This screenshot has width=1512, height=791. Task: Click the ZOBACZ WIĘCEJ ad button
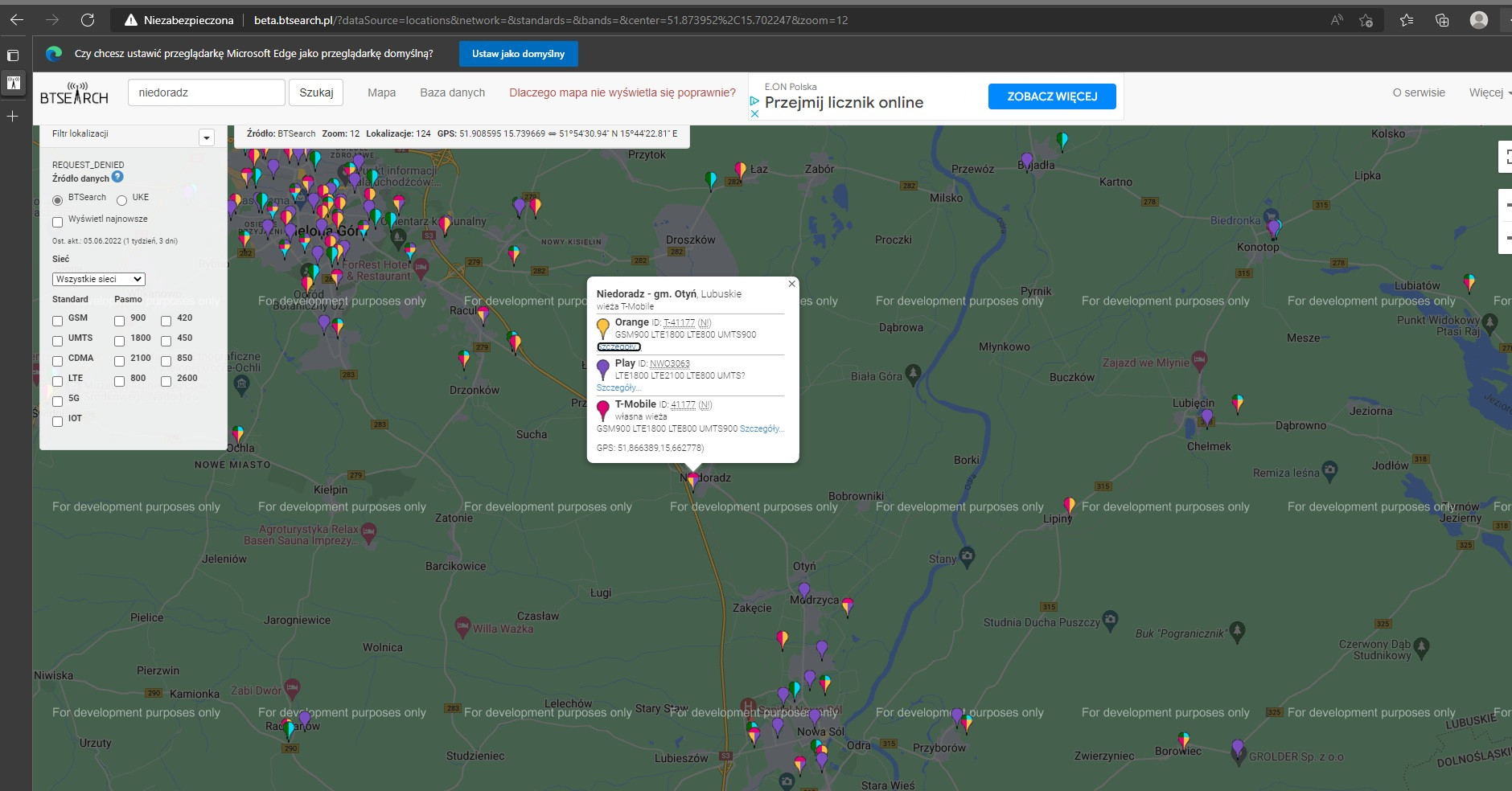click(x=1052, y=96)
